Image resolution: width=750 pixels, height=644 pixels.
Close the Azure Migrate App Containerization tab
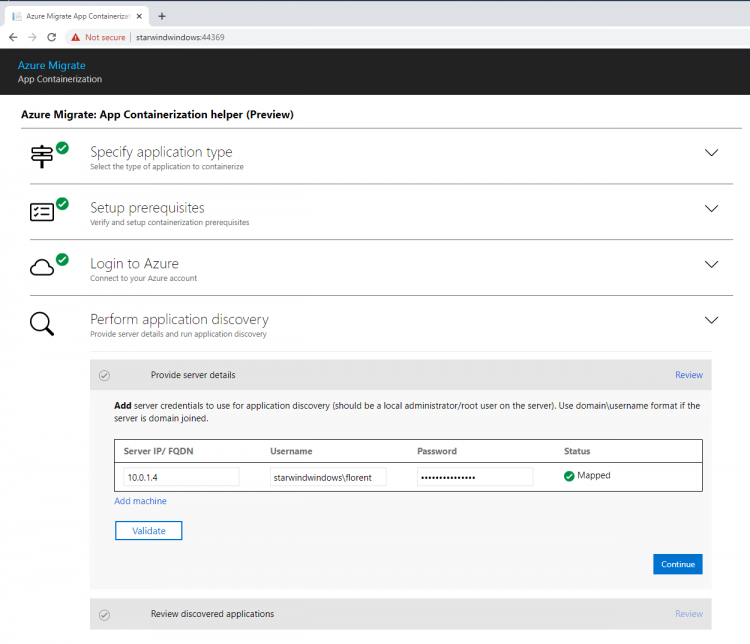pos(139,16)
